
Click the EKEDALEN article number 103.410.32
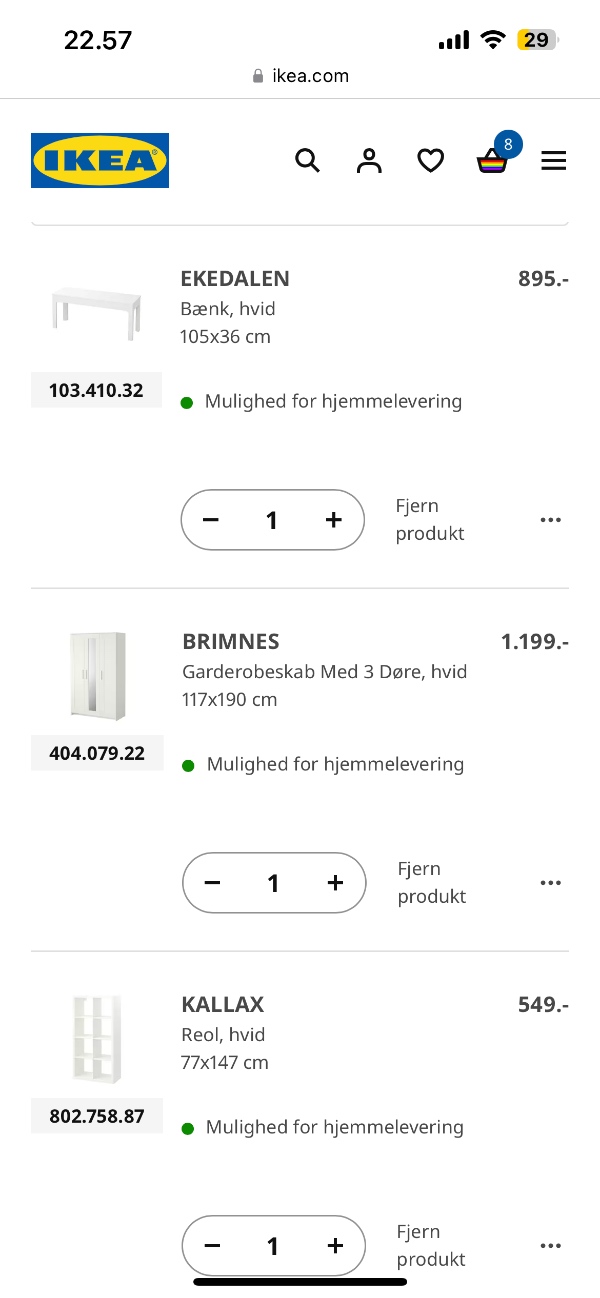pos(96,390)
